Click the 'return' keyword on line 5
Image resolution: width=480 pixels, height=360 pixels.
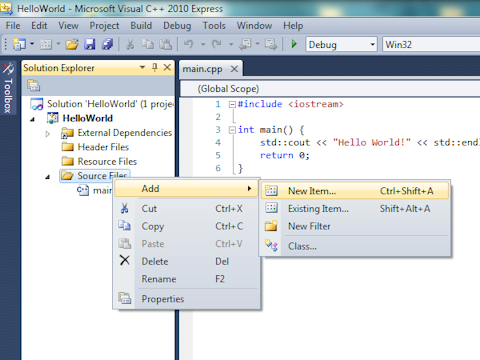pos(277,155)
